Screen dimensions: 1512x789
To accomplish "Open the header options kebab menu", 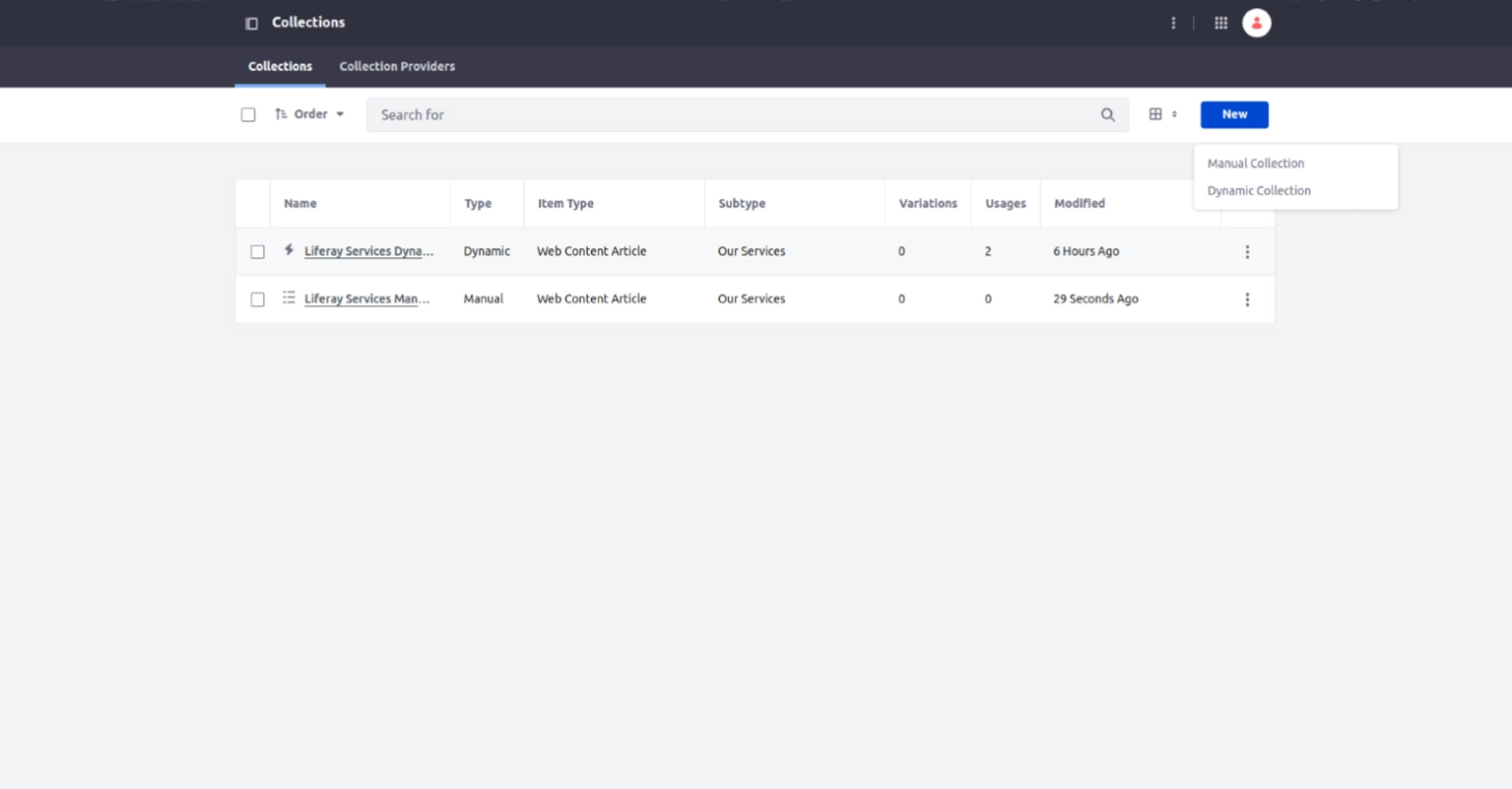I will point(1173,23).
